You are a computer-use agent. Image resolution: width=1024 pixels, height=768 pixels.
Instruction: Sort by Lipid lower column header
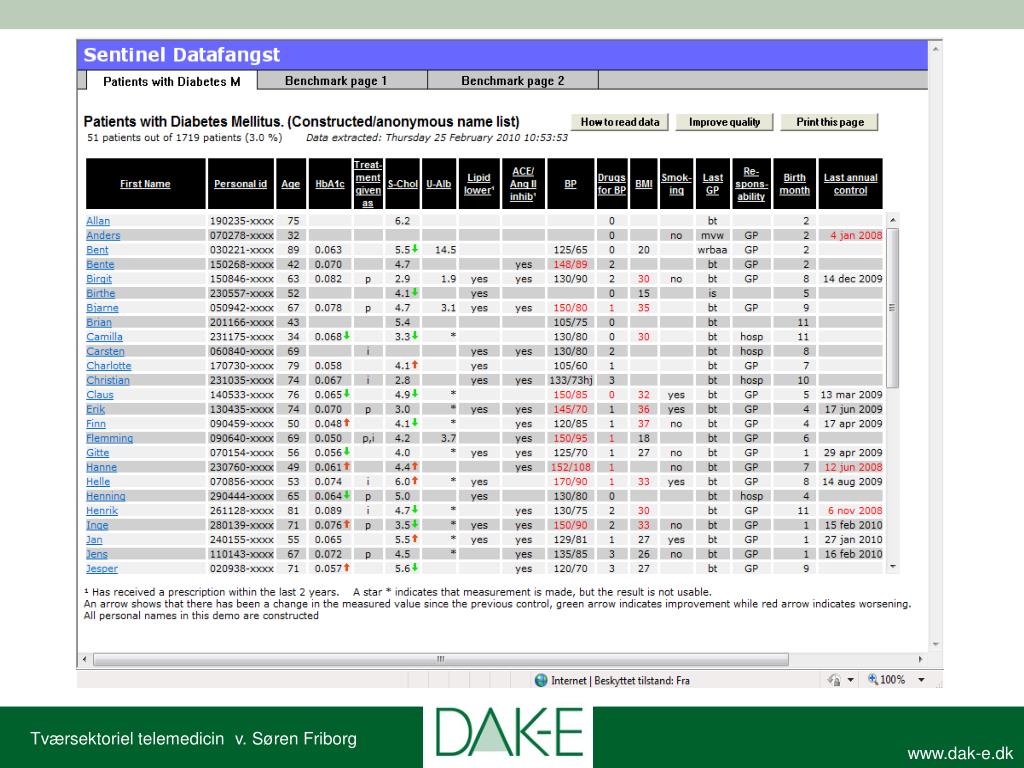tap(479, 184)
